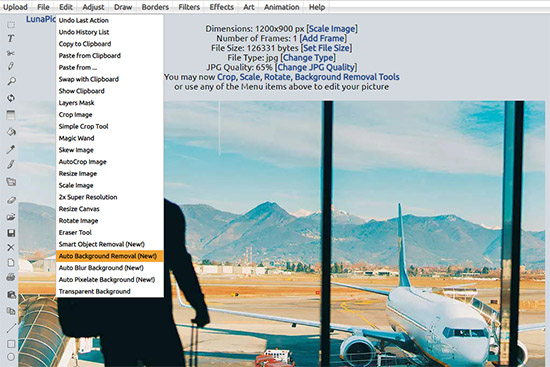Select the Text tool (T icon)

(x=11, y=39)
